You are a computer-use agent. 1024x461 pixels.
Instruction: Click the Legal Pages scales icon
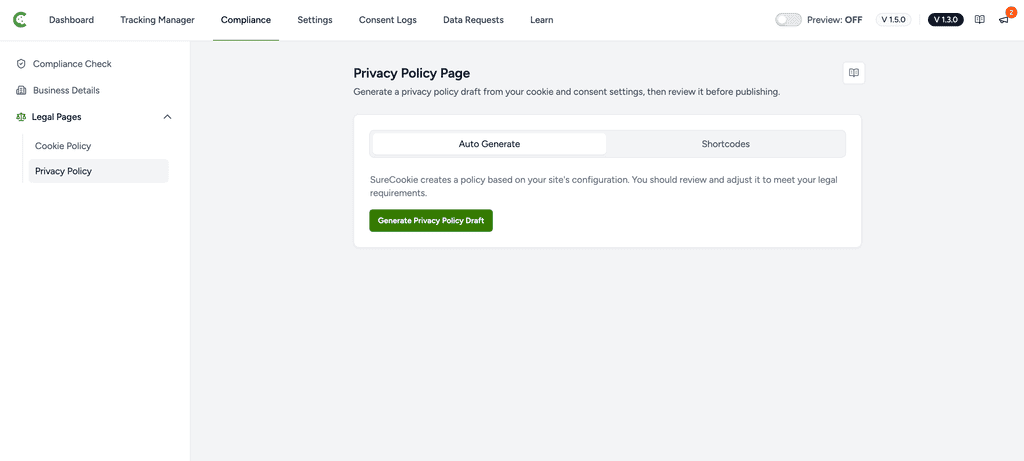click(x=20, y=117)
